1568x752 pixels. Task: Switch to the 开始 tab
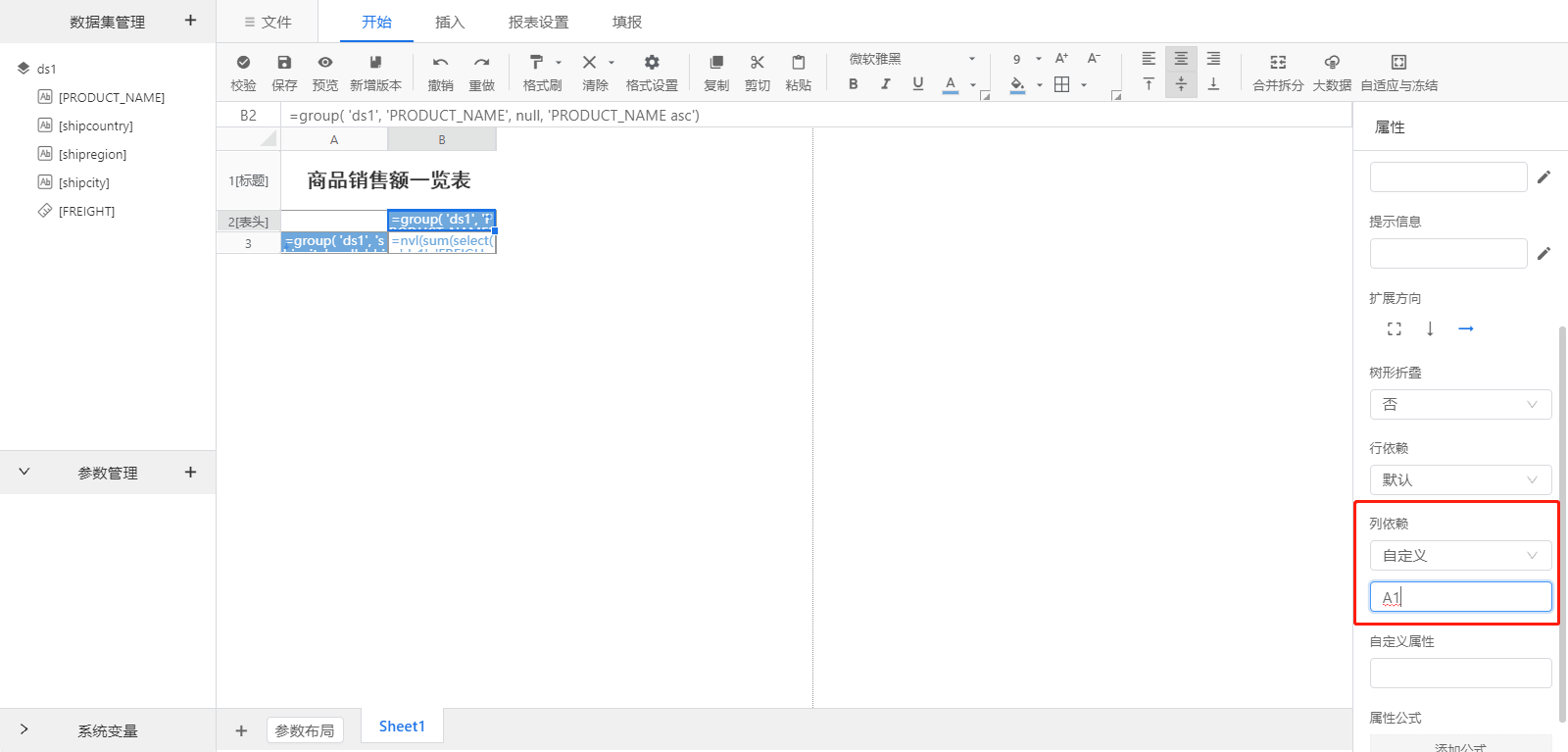click(376, 22)
